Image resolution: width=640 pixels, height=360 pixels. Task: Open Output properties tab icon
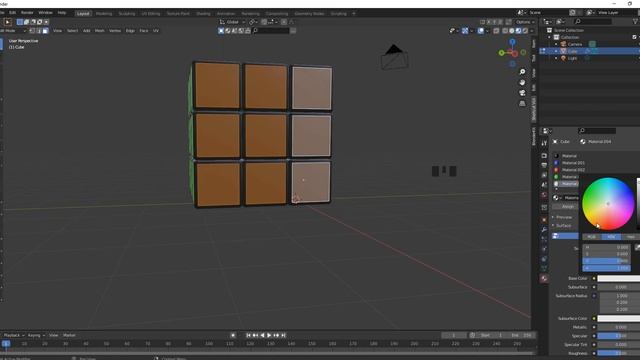(x=544, y=165)
